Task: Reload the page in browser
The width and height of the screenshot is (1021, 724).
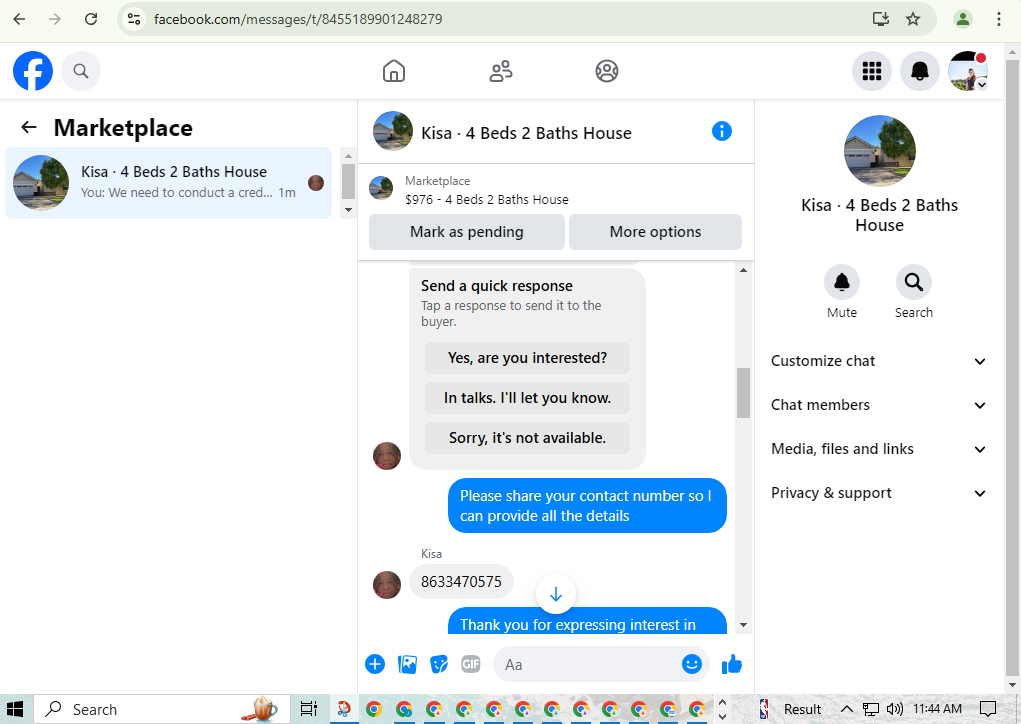Action: click(x=91, y=19)
